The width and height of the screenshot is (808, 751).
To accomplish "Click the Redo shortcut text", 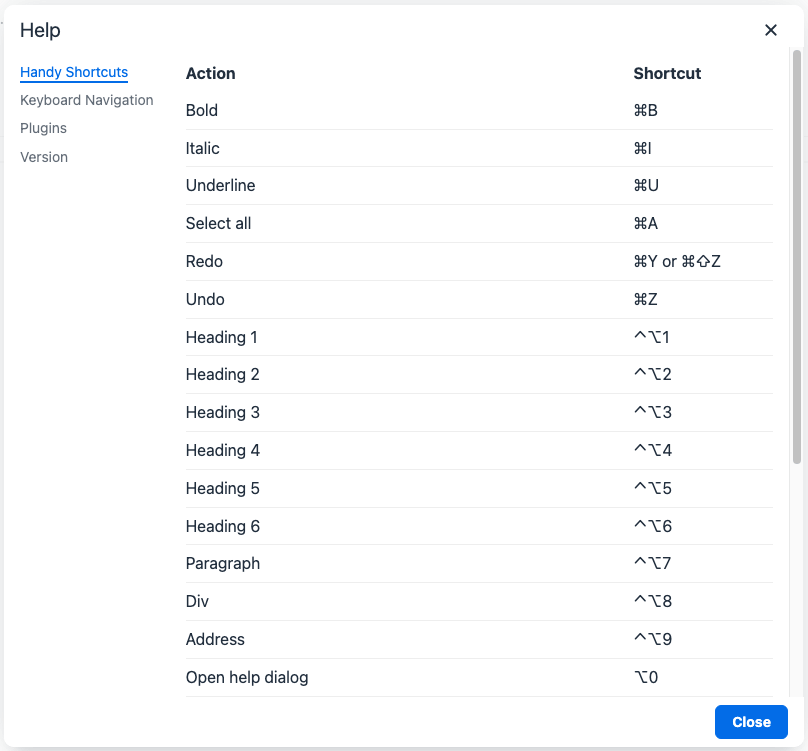I will coord(677,261).
